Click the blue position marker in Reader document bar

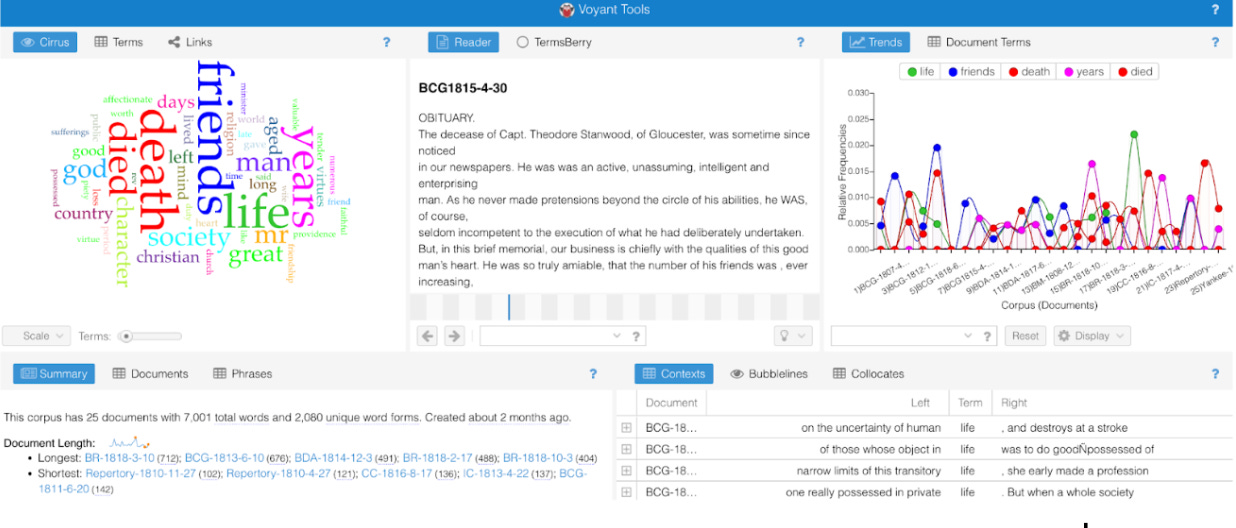[x=508, y=307]
